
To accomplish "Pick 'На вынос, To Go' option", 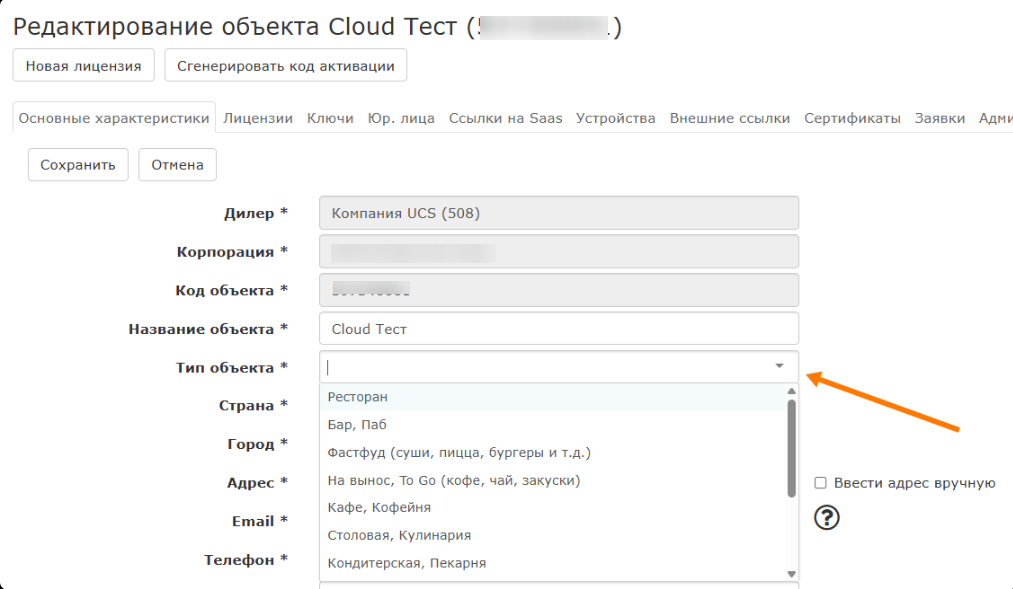I will (x=453, y=480).
